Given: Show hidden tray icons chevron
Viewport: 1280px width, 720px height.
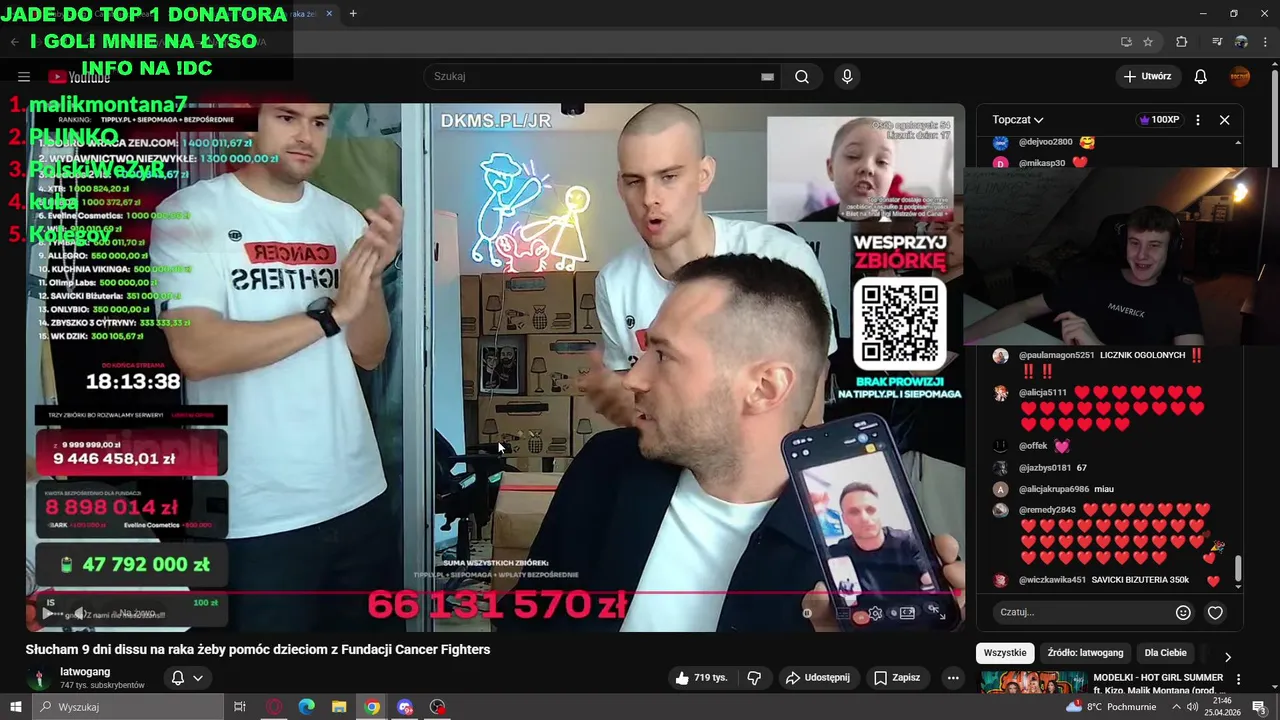Looking at the screenshot, I should [1176, 707].
